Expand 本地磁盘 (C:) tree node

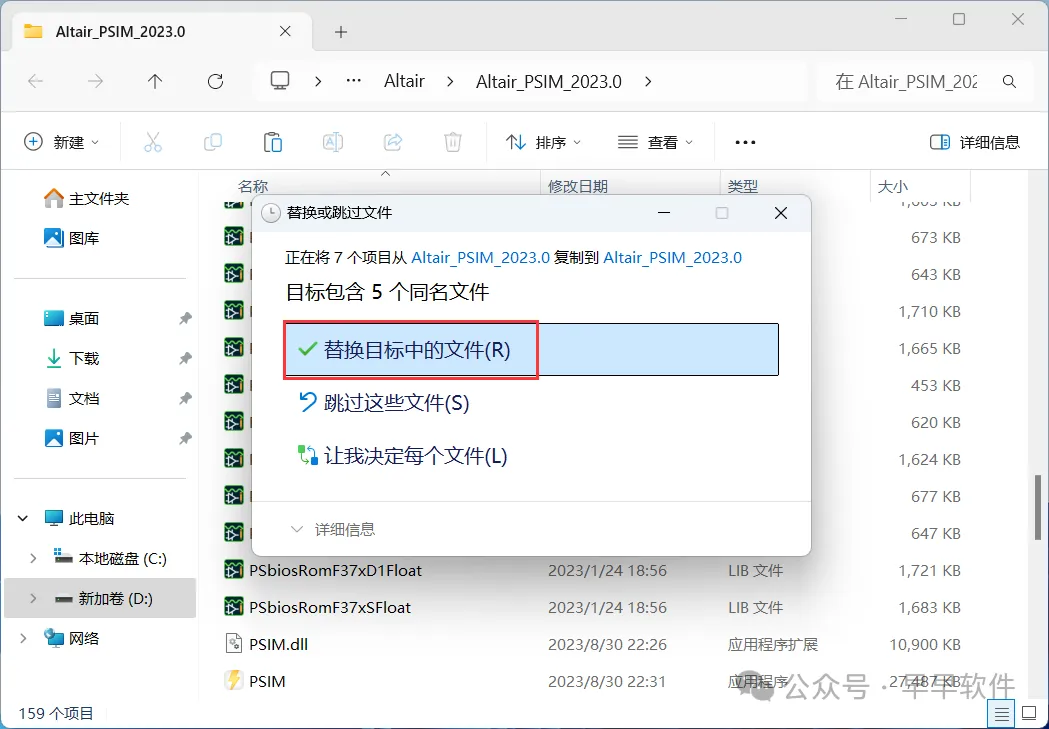click(33, 558)
